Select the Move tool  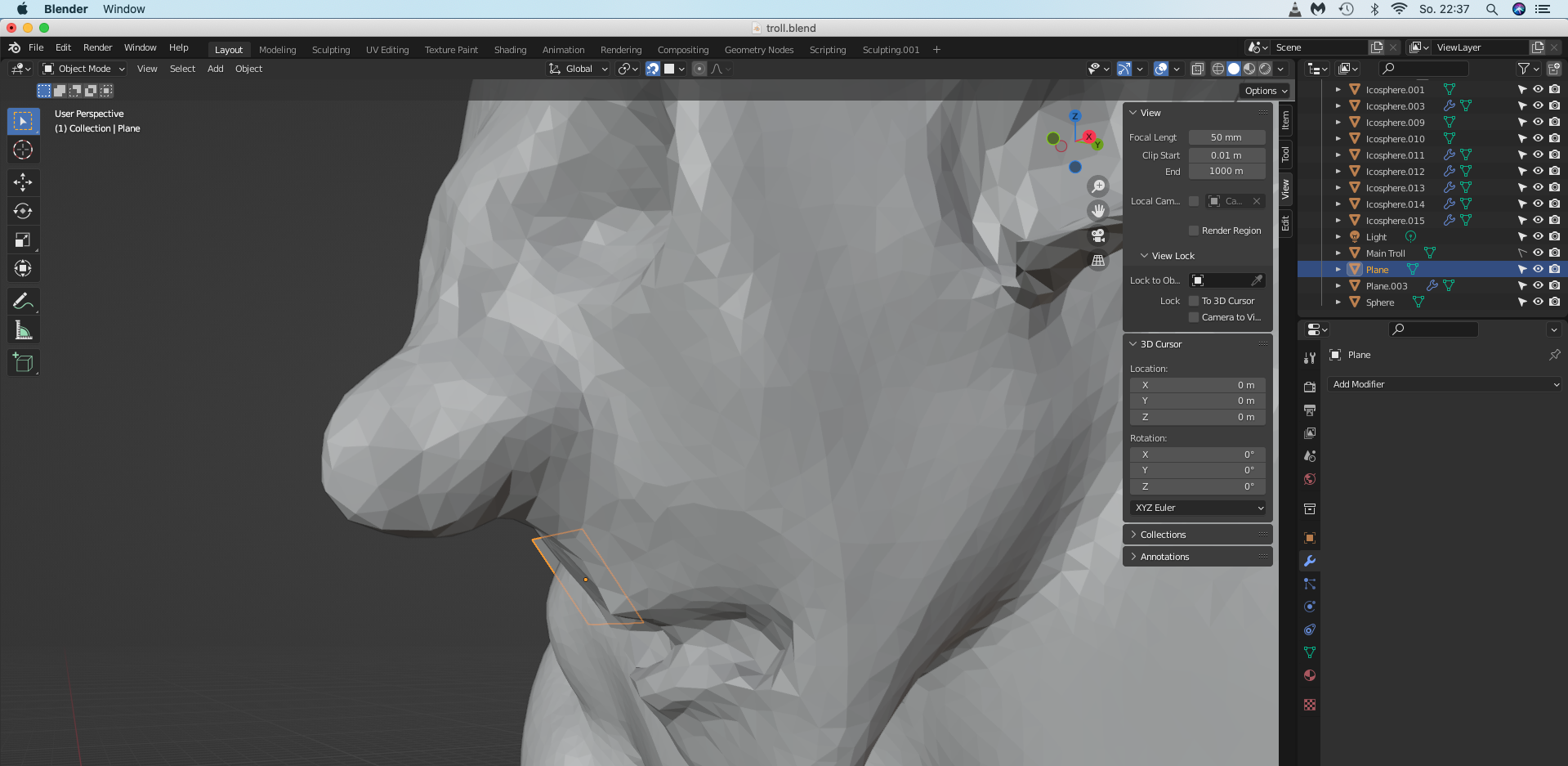click(23, 181)
